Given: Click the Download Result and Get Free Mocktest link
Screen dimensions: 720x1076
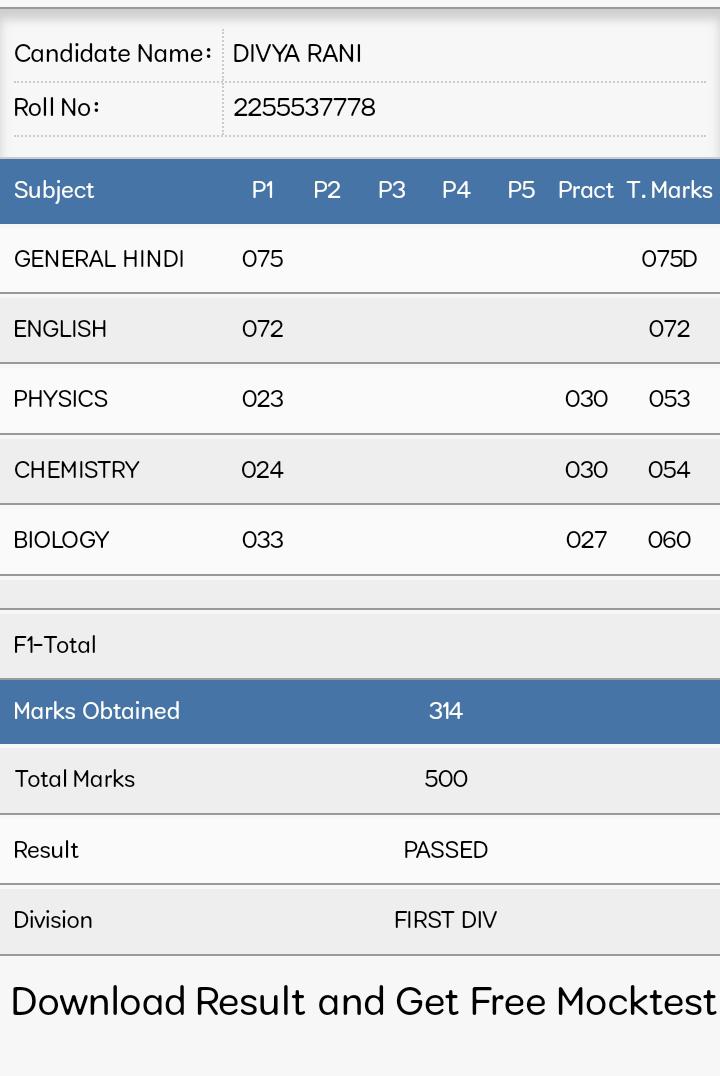Looking at the screenshot, I should point(364,1001).
